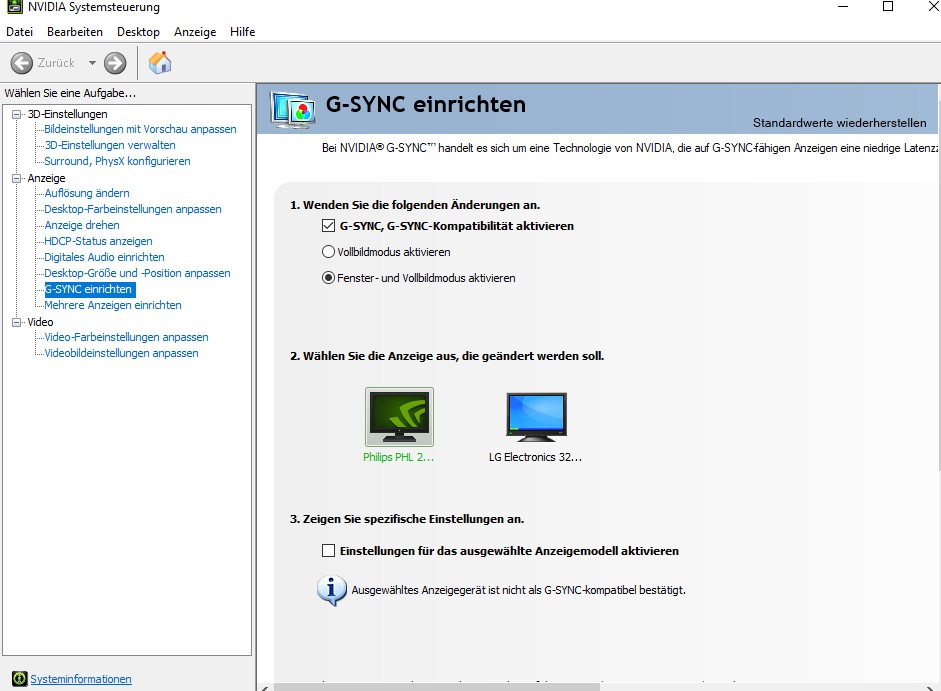This screenshot has height=691, width=941.
Task: Collapse the 3D-Einstellungen tree node
Action: [17, 114]
